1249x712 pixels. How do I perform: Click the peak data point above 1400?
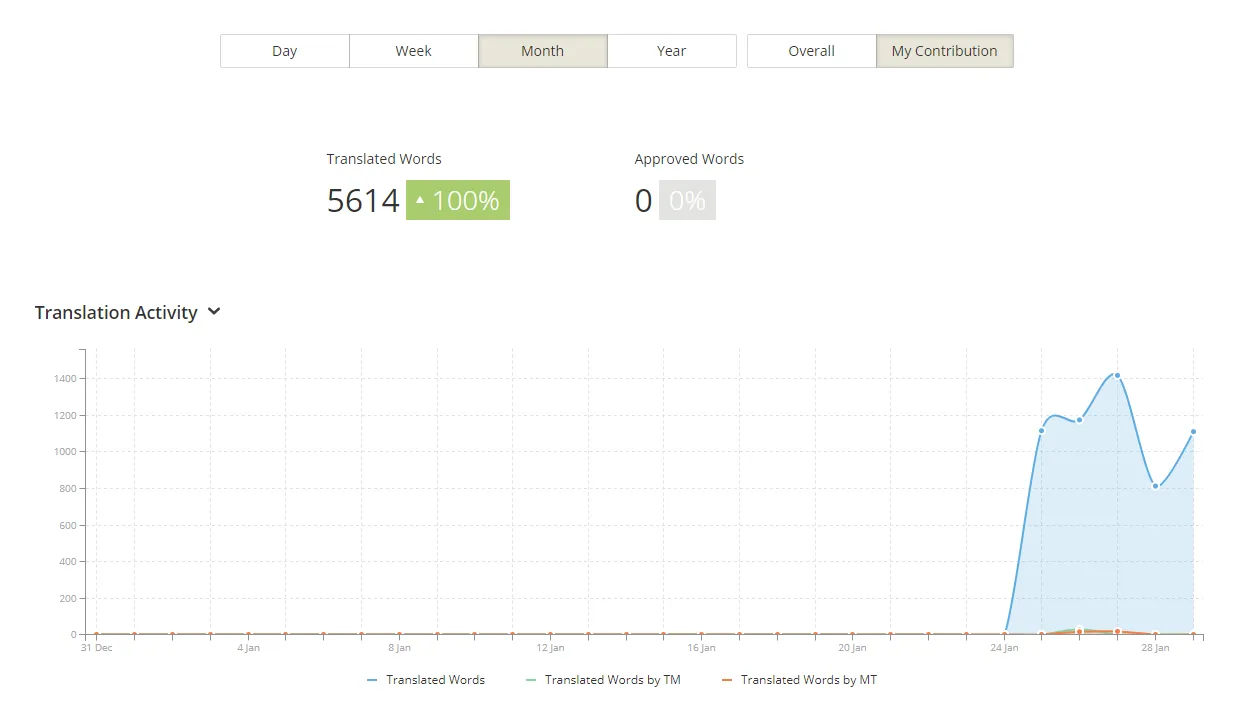1117,375
